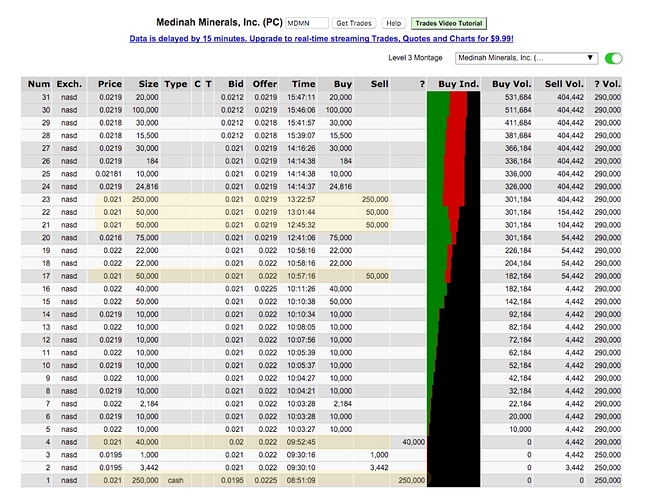This screenshot has height=500, width=645.
Task: Click size 2,184 in Size column
Action: pyautogui.click(x=149, y=403)
